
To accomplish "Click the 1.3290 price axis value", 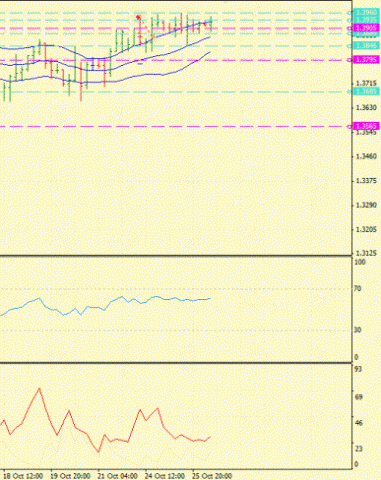I will pyautogui.click(x=366, y=205).
